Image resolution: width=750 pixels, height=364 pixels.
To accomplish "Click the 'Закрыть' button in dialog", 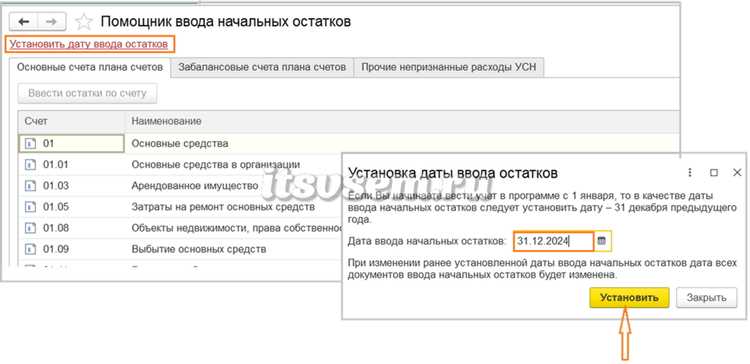I will (706, 298).
